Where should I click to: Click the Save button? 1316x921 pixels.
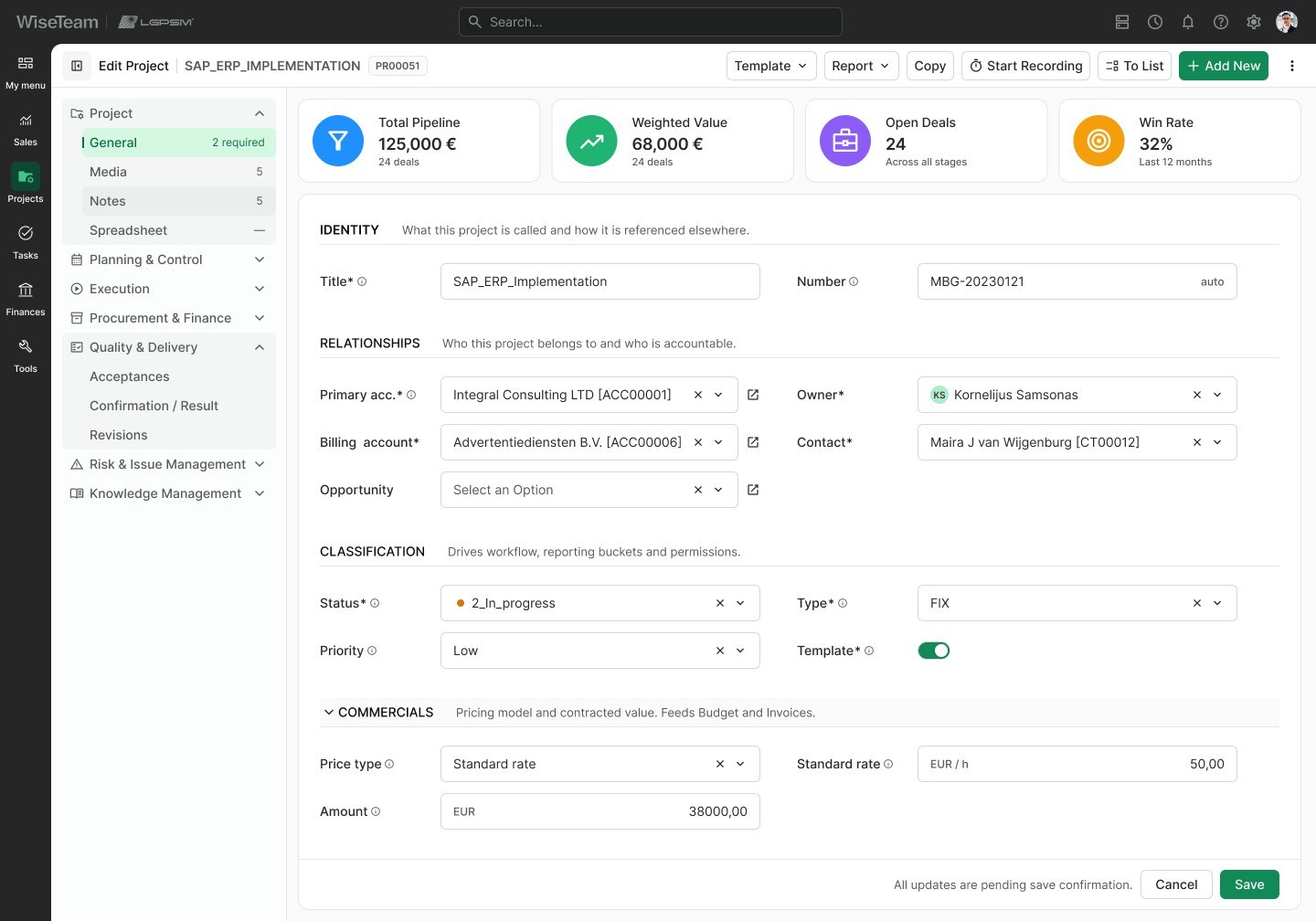(x=1249, y=884)
